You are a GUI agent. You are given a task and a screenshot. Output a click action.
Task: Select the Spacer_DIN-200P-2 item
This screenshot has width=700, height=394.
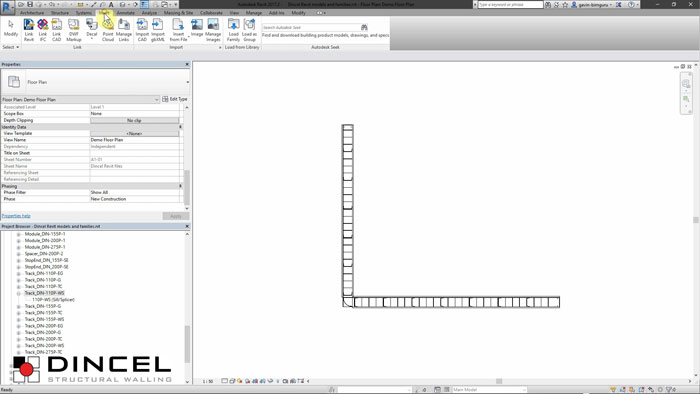click(44, 254)
